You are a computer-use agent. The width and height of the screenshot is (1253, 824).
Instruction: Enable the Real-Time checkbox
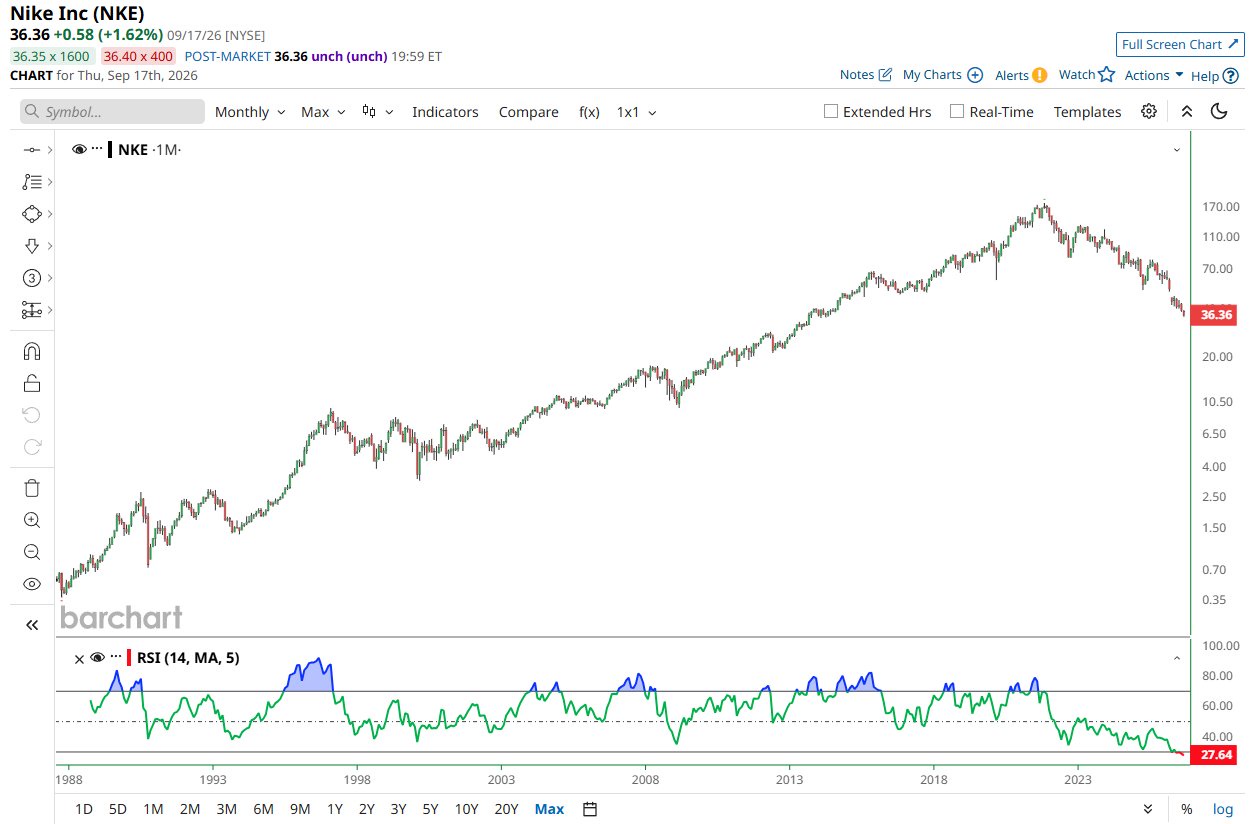956,111
